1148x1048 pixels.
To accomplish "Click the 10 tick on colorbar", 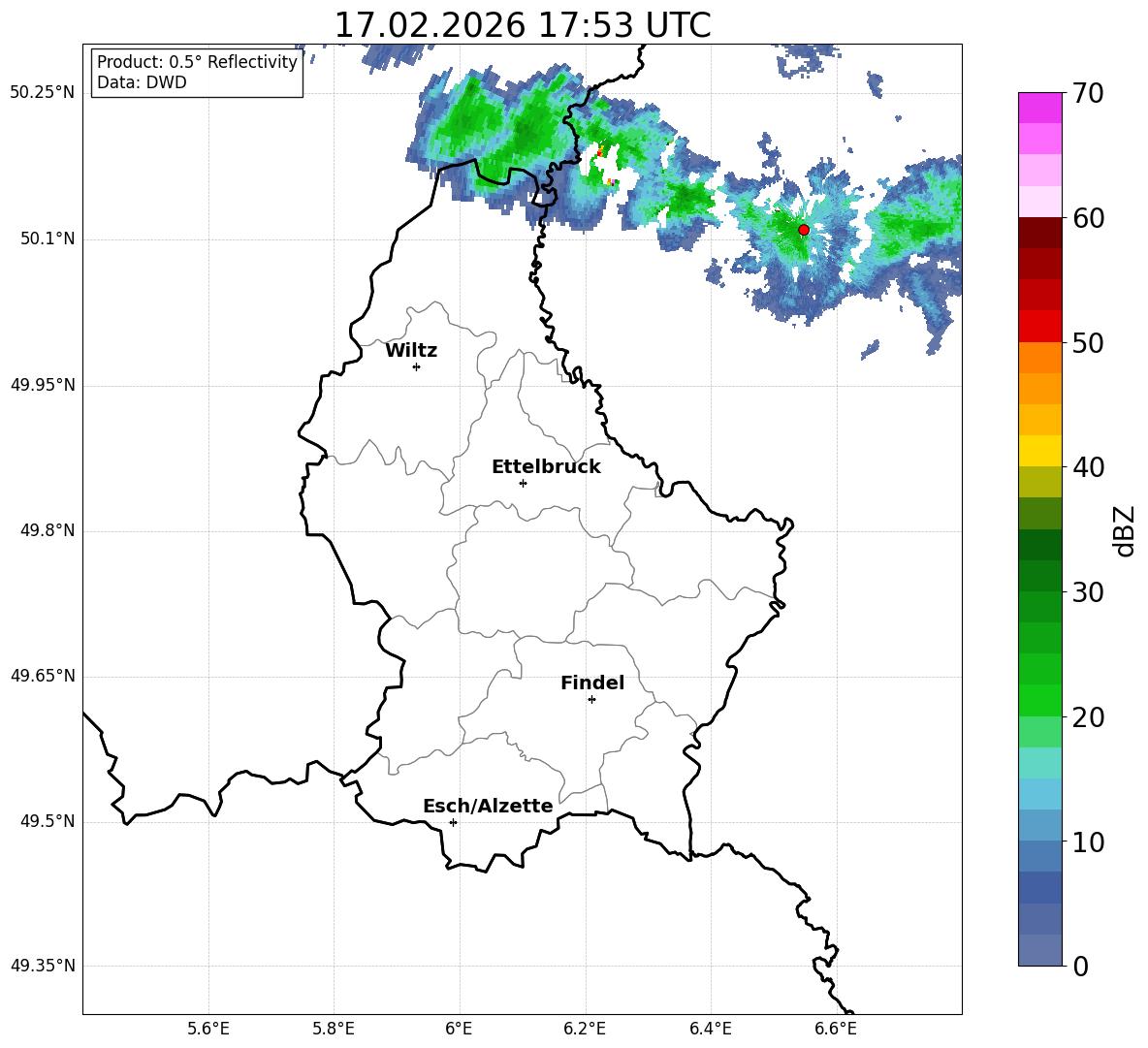I will [x=1088, y=842].
